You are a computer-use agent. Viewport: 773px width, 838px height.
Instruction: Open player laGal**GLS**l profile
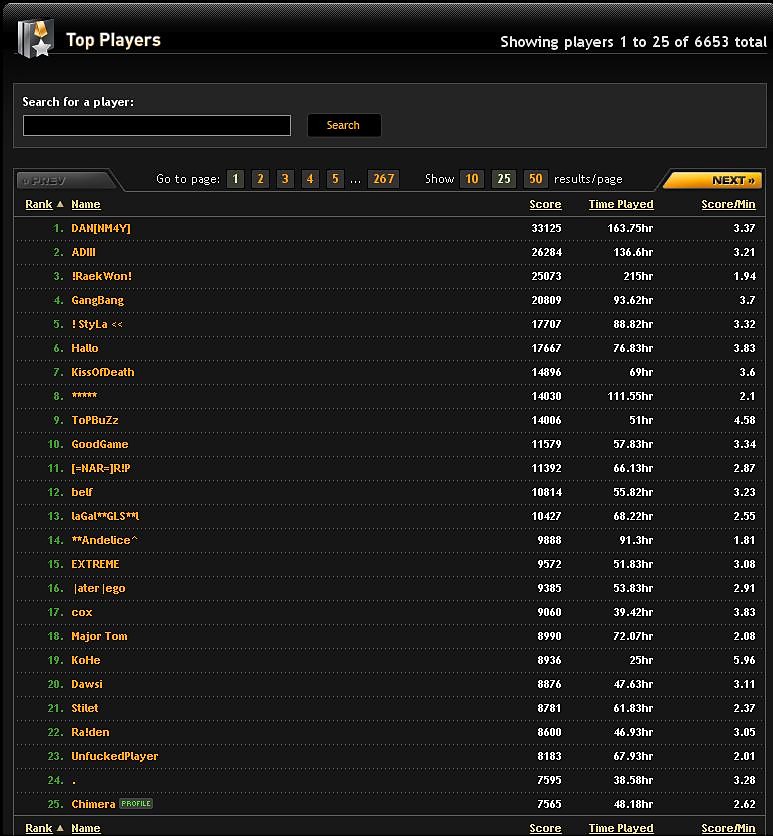105,516
